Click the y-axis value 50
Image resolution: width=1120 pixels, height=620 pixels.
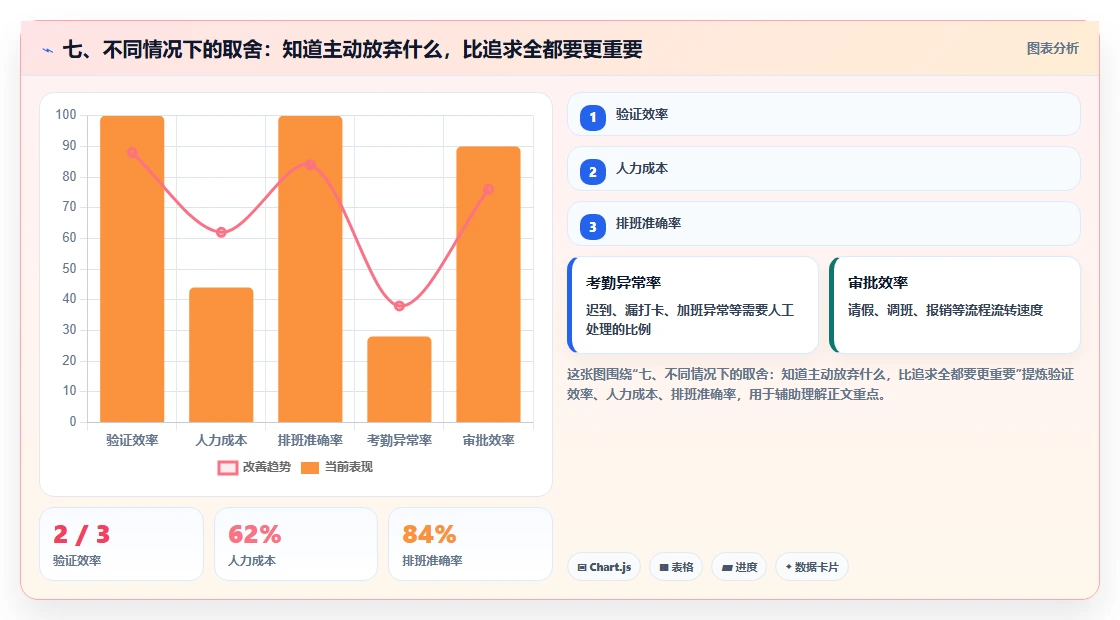pos(69,269)
